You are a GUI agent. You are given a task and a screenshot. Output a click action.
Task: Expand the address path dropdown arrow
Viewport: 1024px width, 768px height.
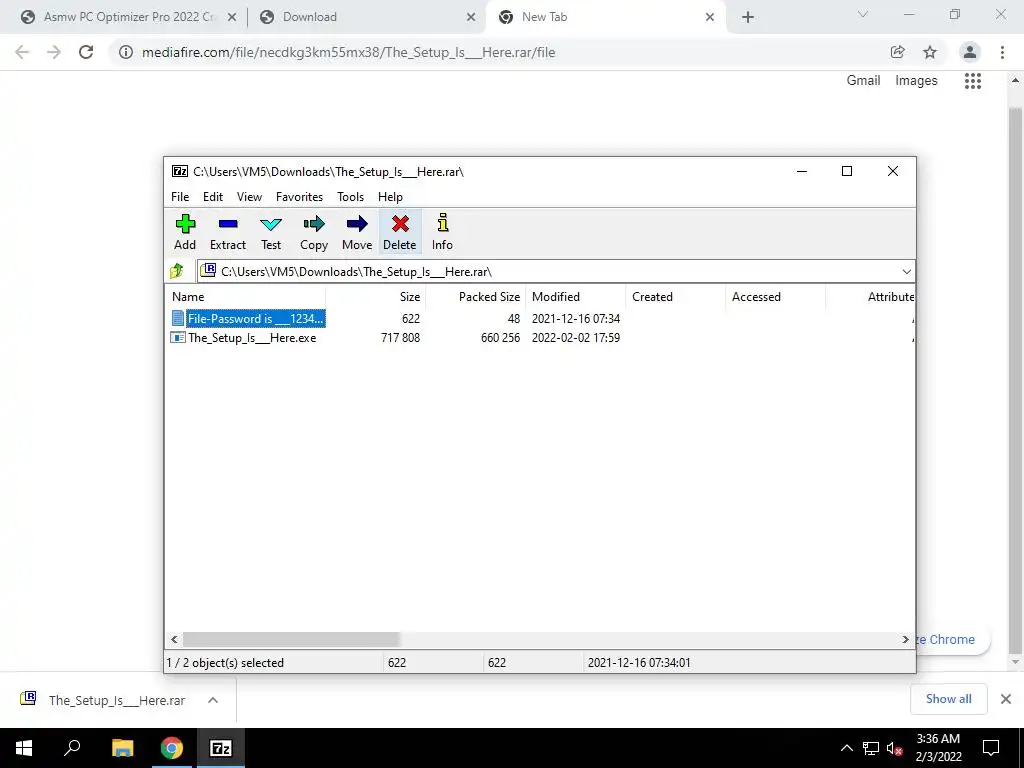pyautogui.click(x=906, y=272)
